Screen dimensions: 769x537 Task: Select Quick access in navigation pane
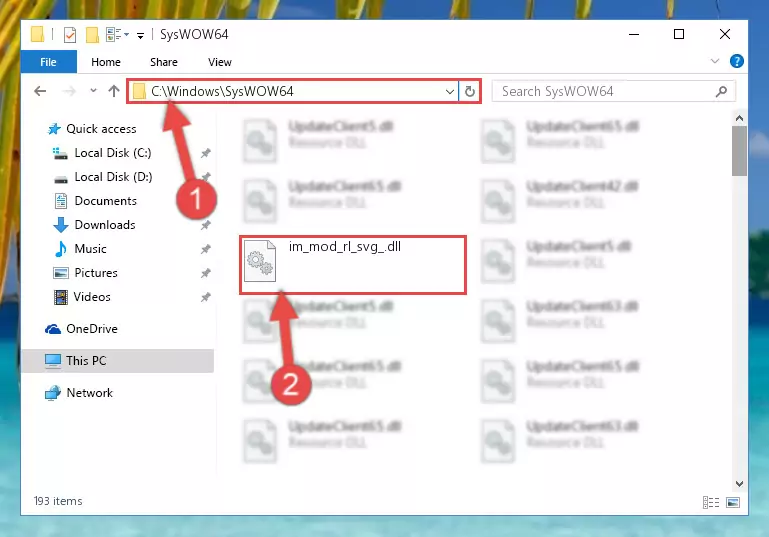(x=101, y=128)
